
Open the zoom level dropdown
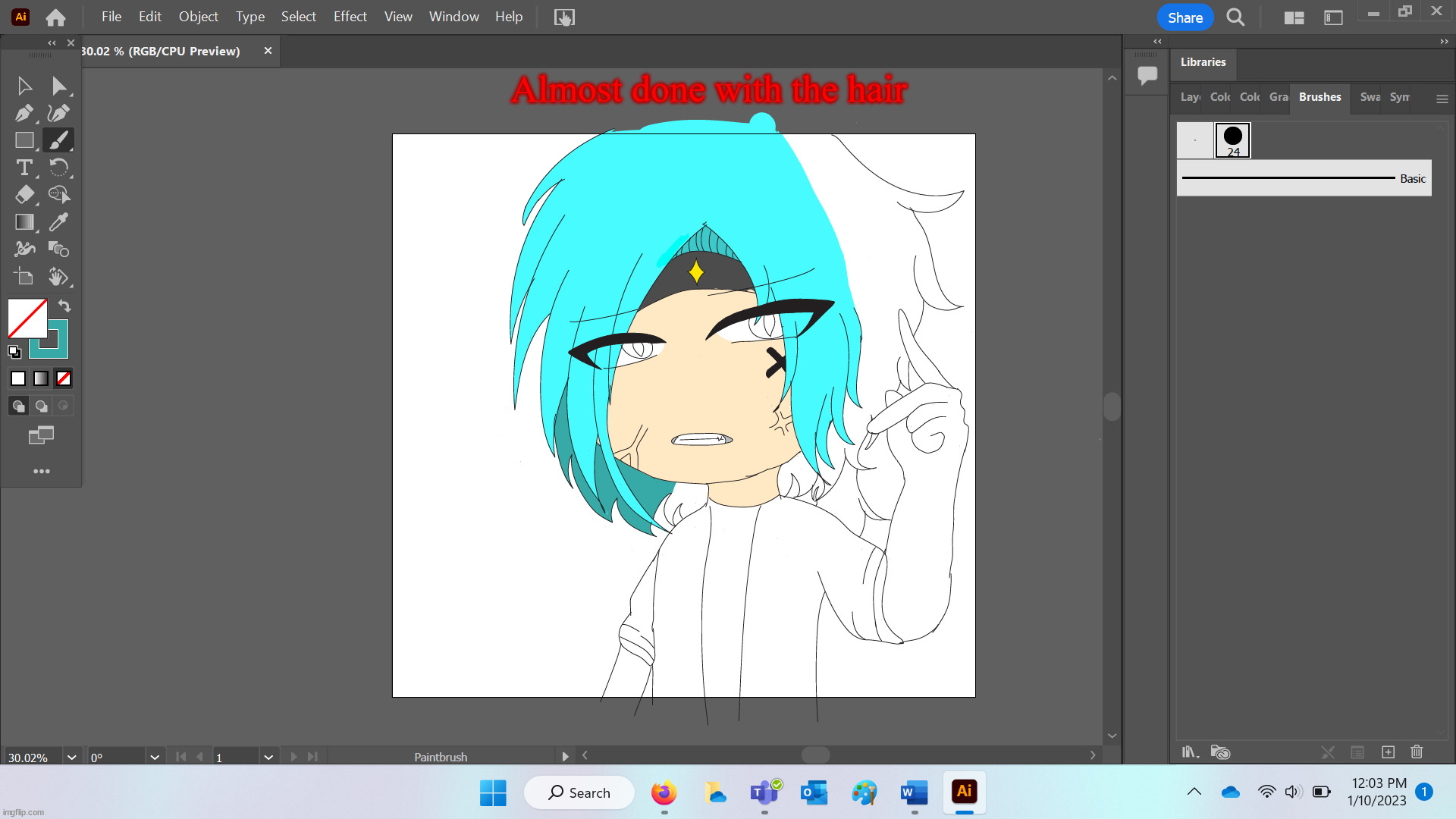pos(71,757)
